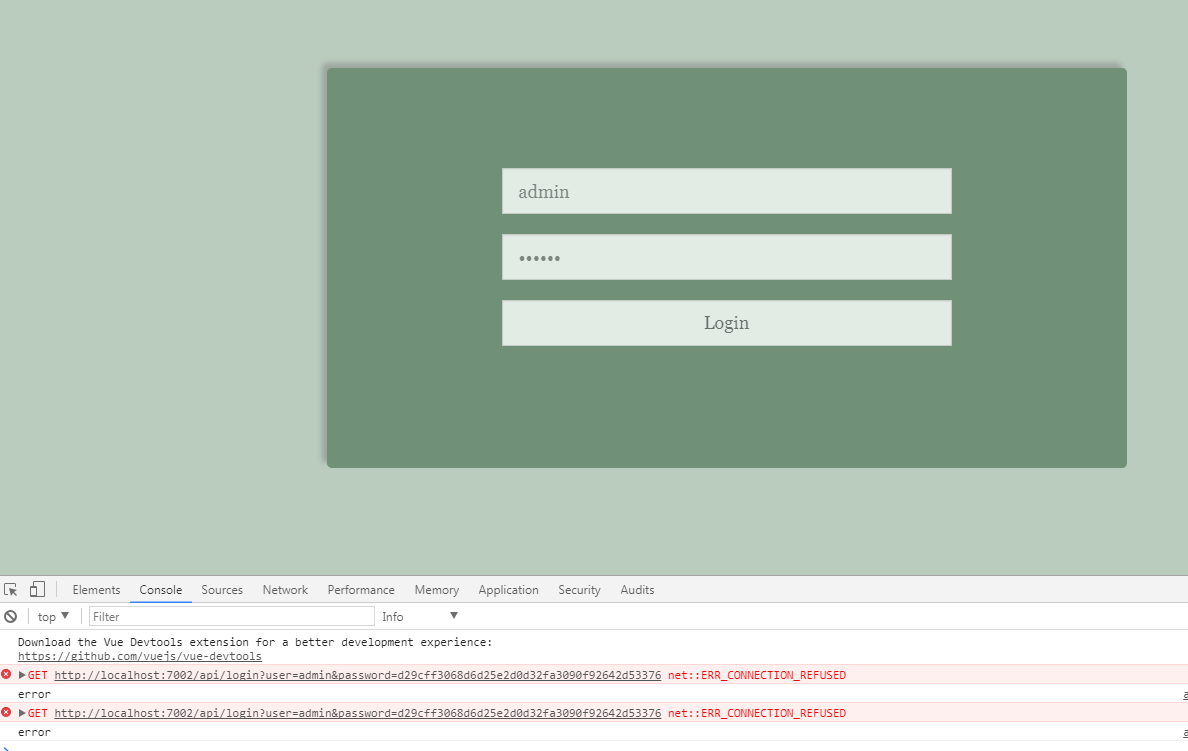Switch to the Memory tab

pyautogui.click(x=436, y=590)
